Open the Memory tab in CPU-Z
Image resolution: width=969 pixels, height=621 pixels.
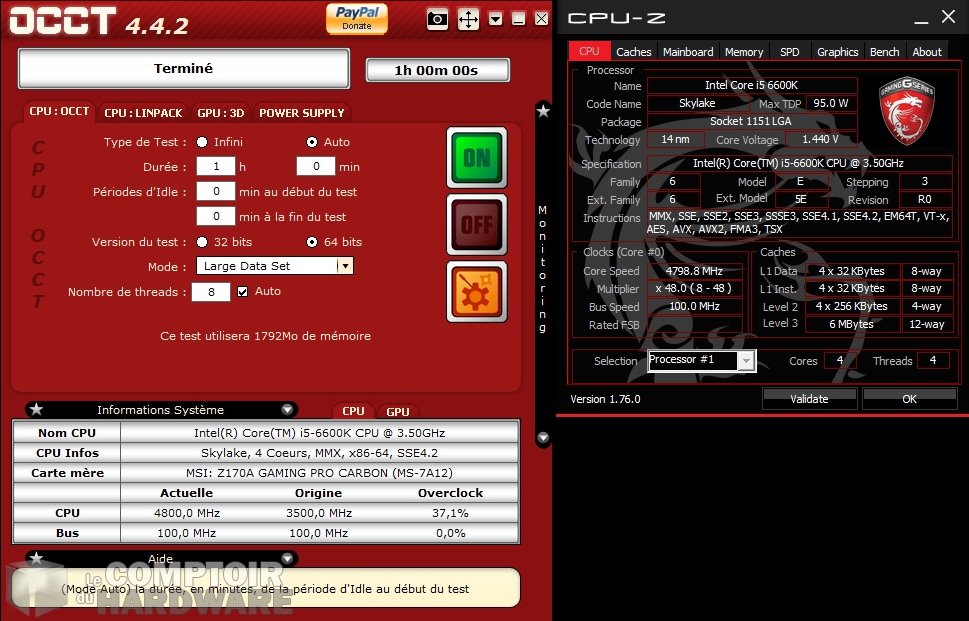[x=743, y=52]
